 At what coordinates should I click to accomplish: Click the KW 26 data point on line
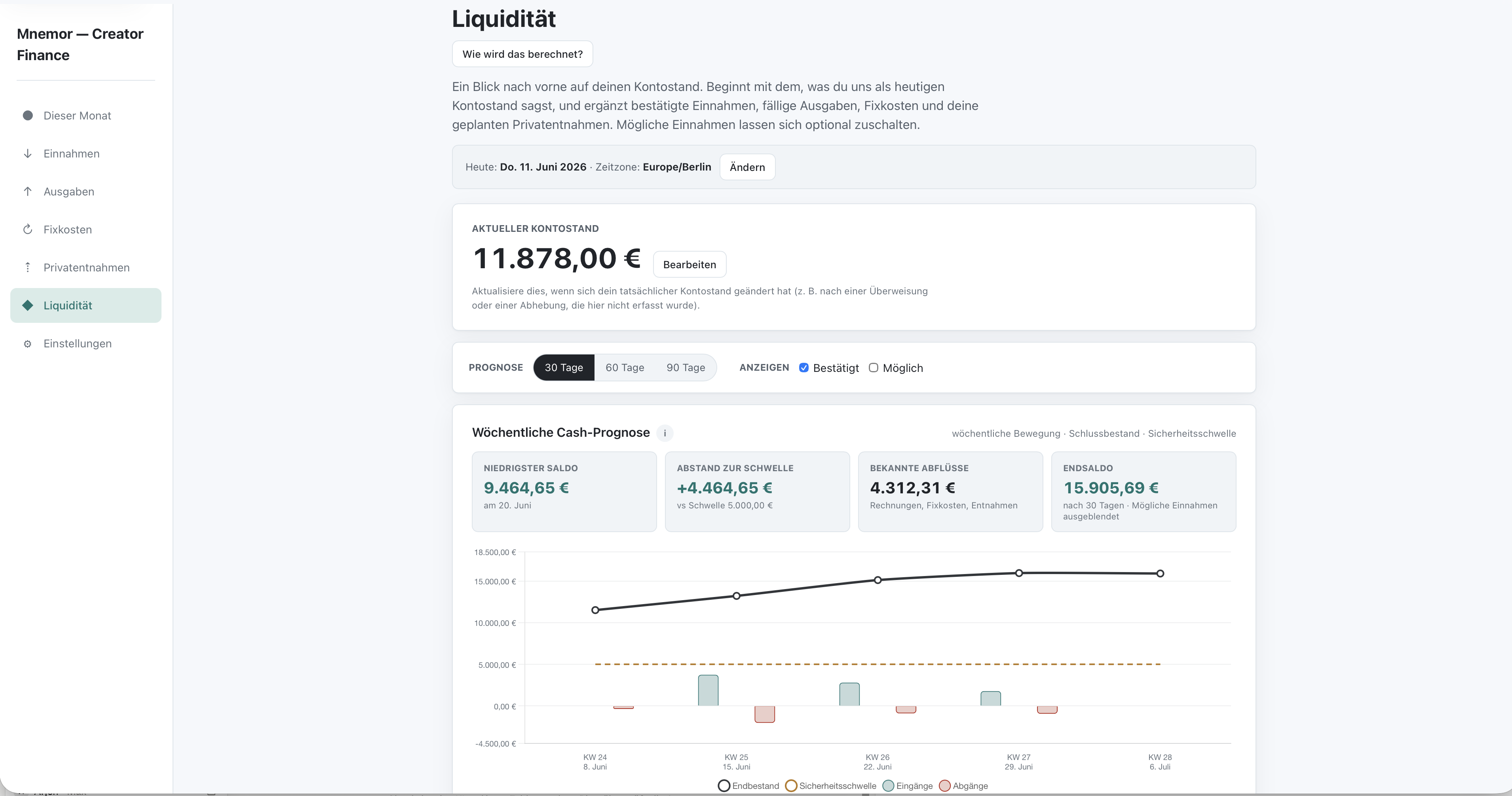878,580
